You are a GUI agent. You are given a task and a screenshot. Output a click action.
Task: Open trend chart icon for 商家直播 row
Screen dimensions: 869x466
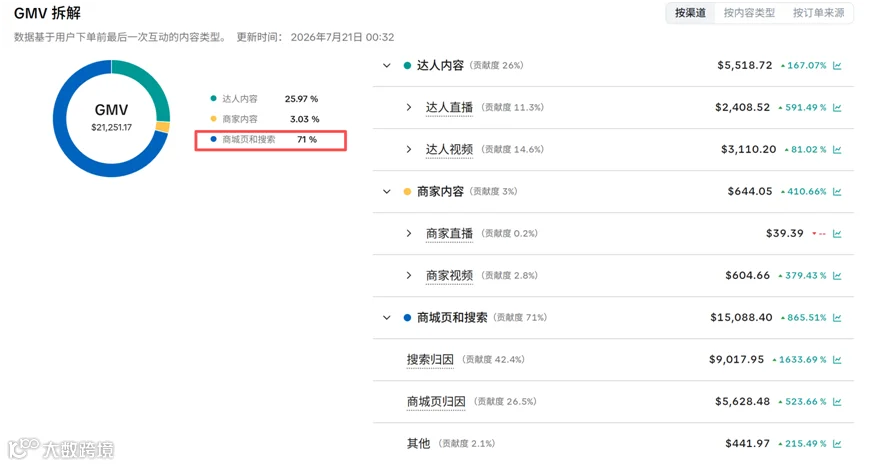(837, 234)
